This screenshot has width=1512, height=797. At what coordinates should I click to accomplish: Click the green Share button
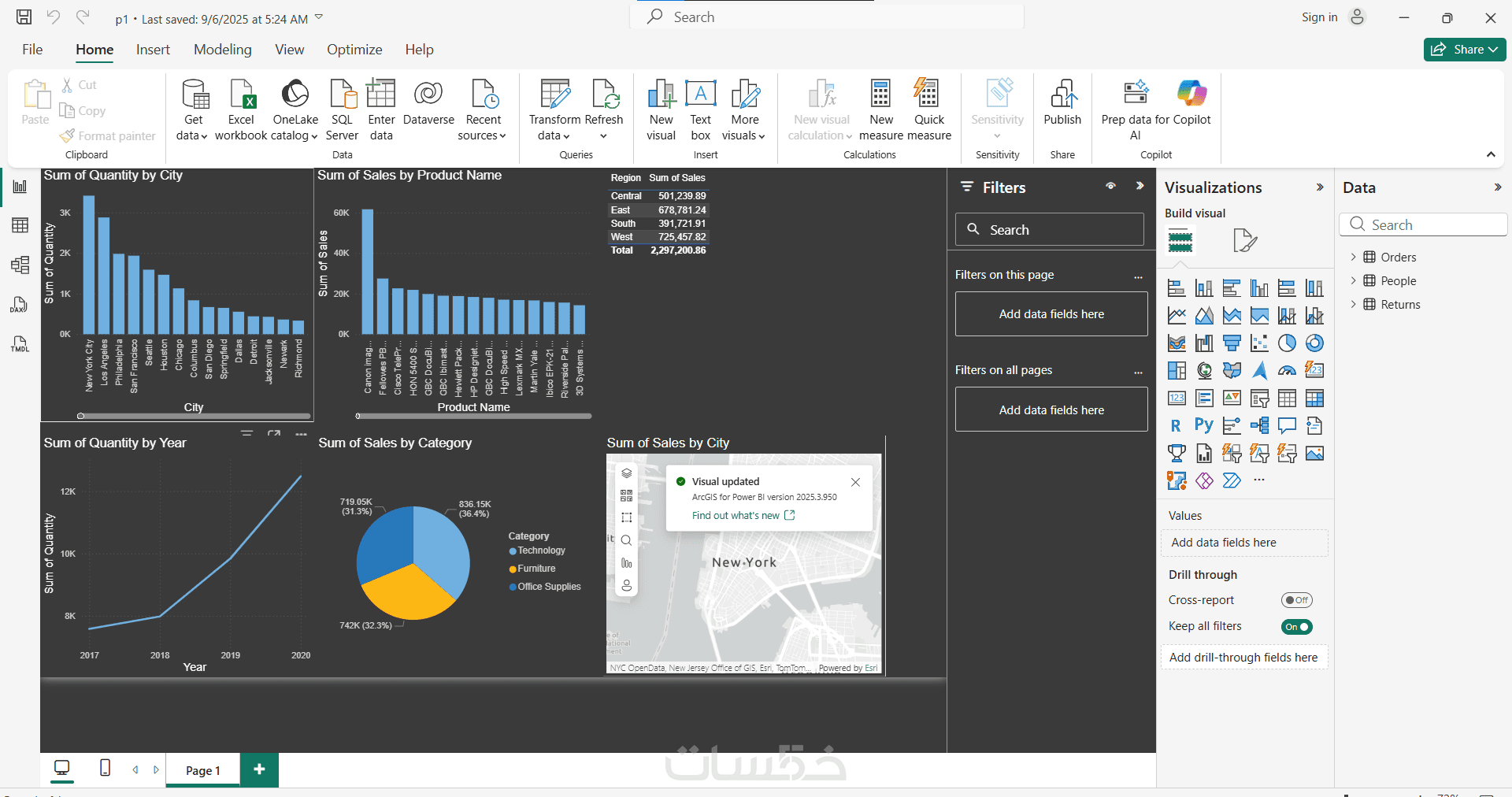[x=1465, y=50]
